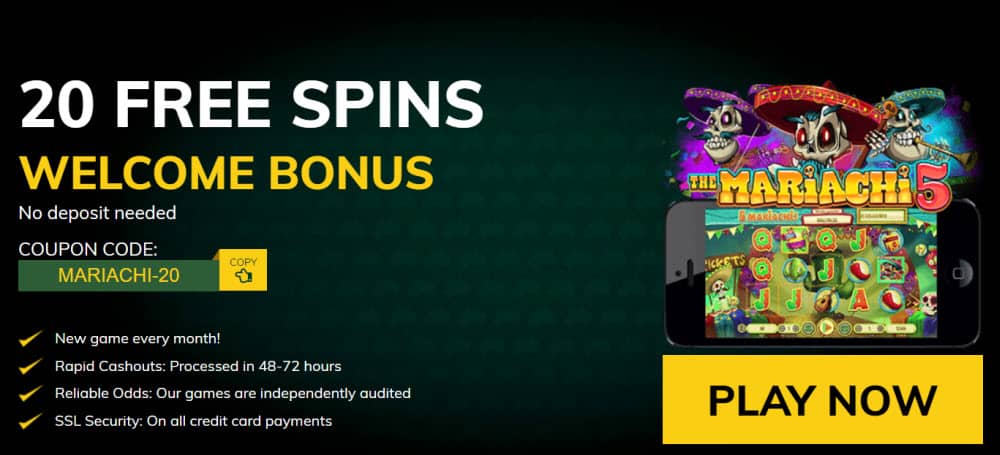Click the COPY button next to coupon code
Image resolution: width=1000 pixels, height=455 pixels.
(243, 269)
